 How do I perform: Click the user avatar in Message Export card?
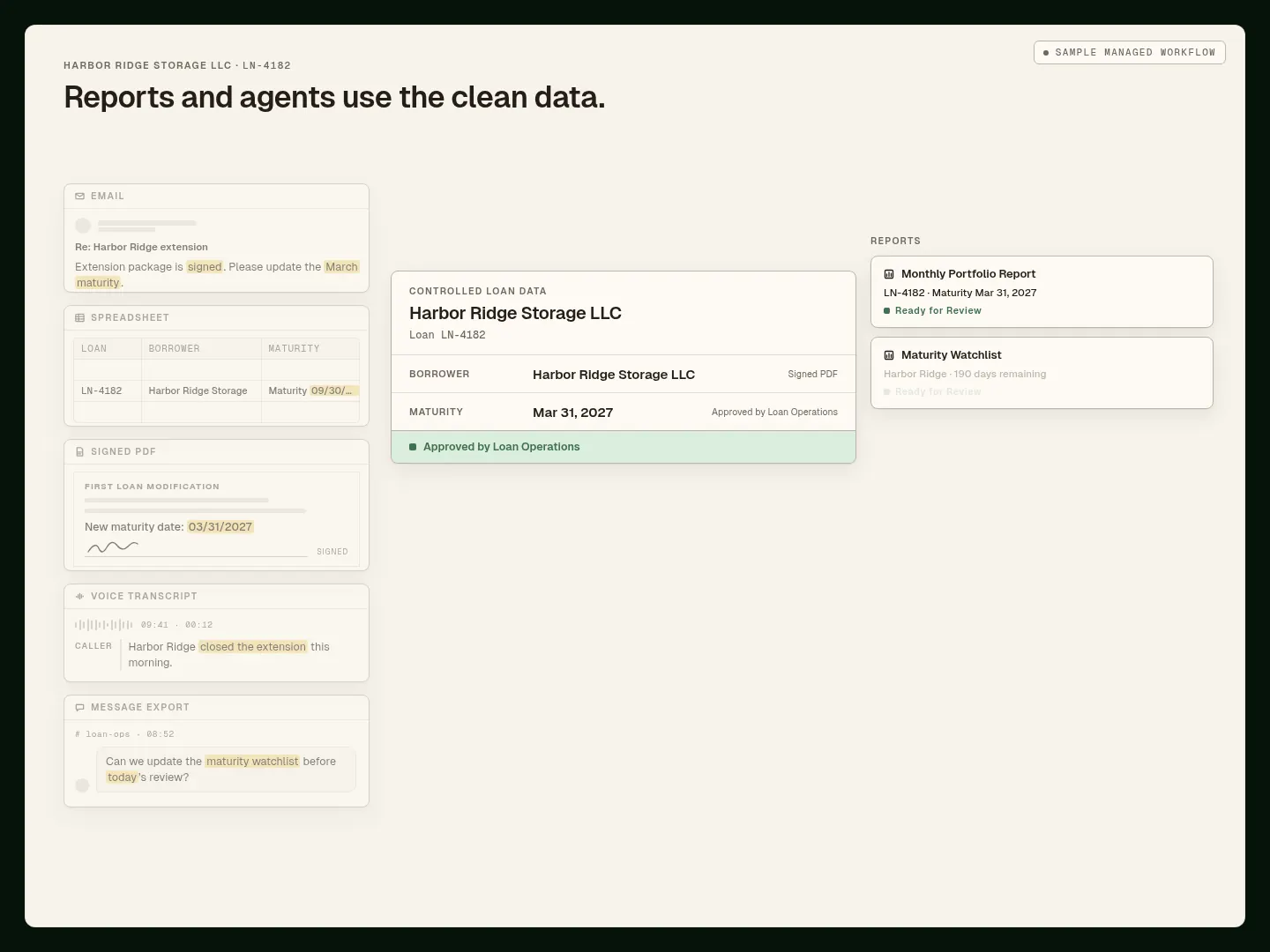tap(82, 785)
